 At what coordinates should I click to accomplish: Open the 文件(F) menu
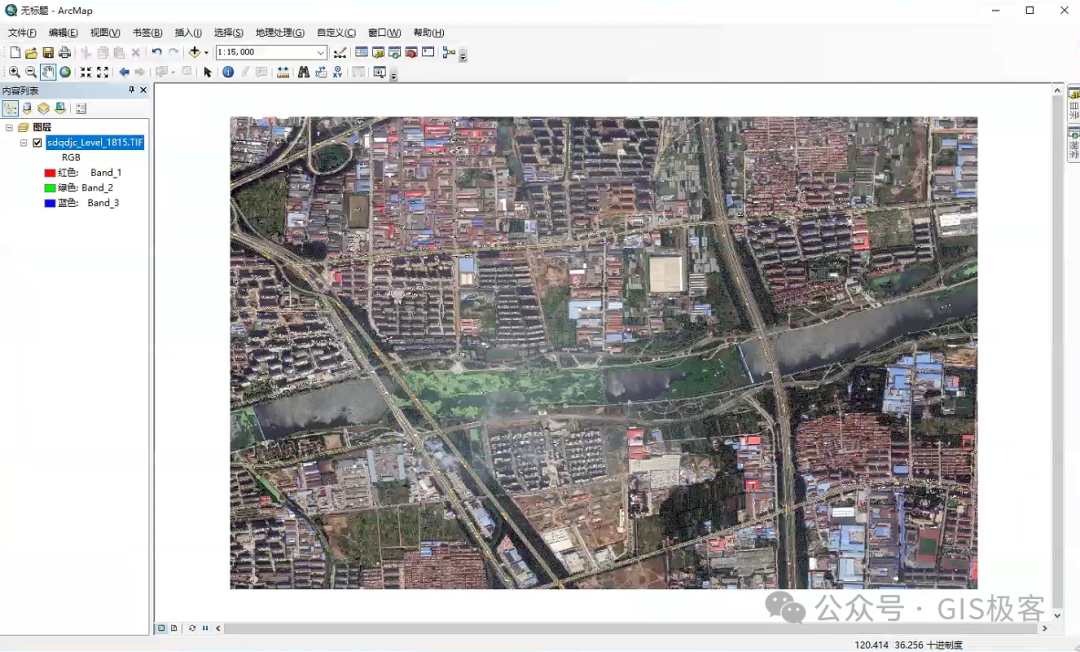22,32
